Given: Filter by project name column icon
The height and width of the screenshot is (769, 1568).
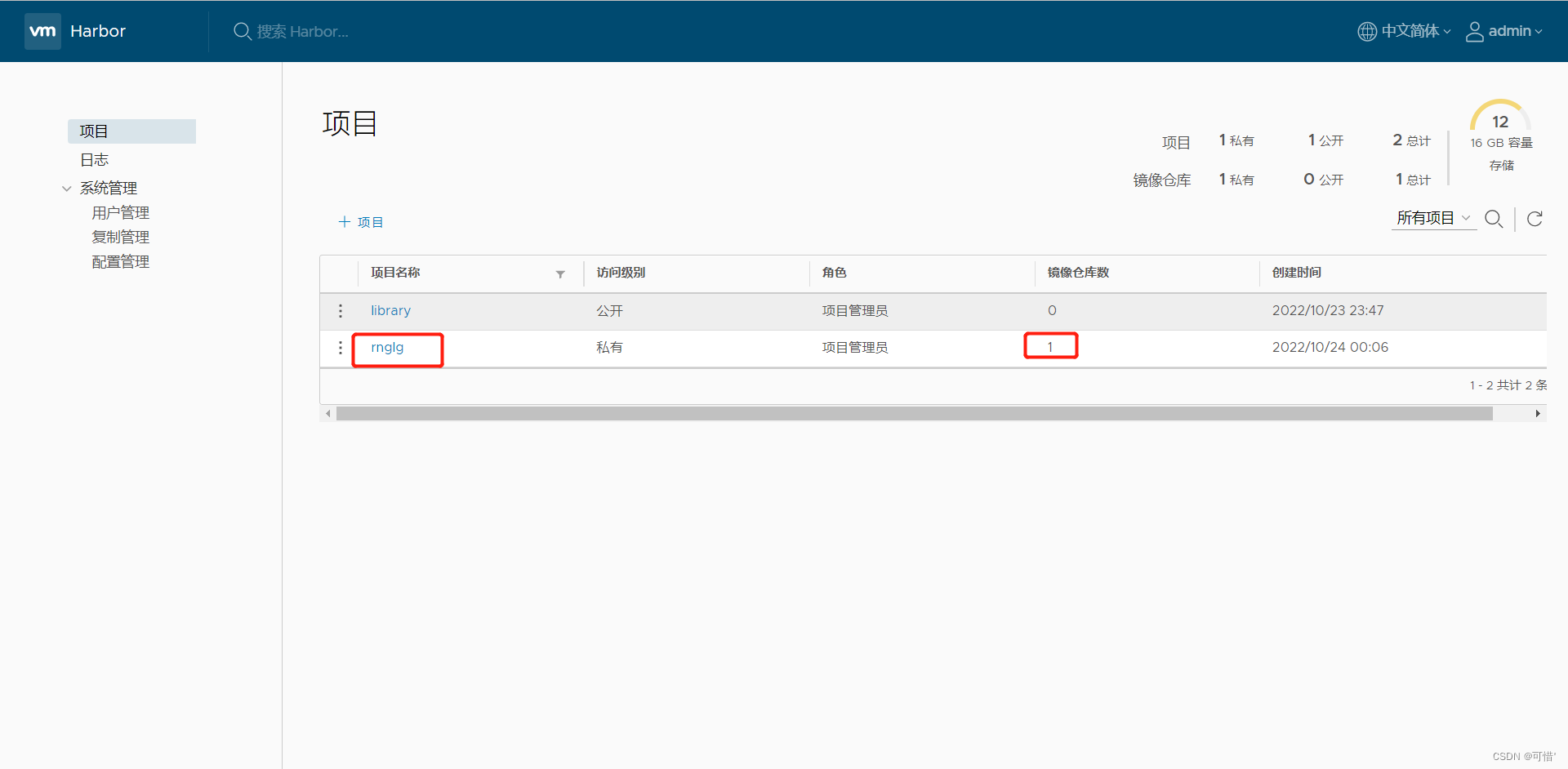Looking at the screenshot, I should point(560,274).
